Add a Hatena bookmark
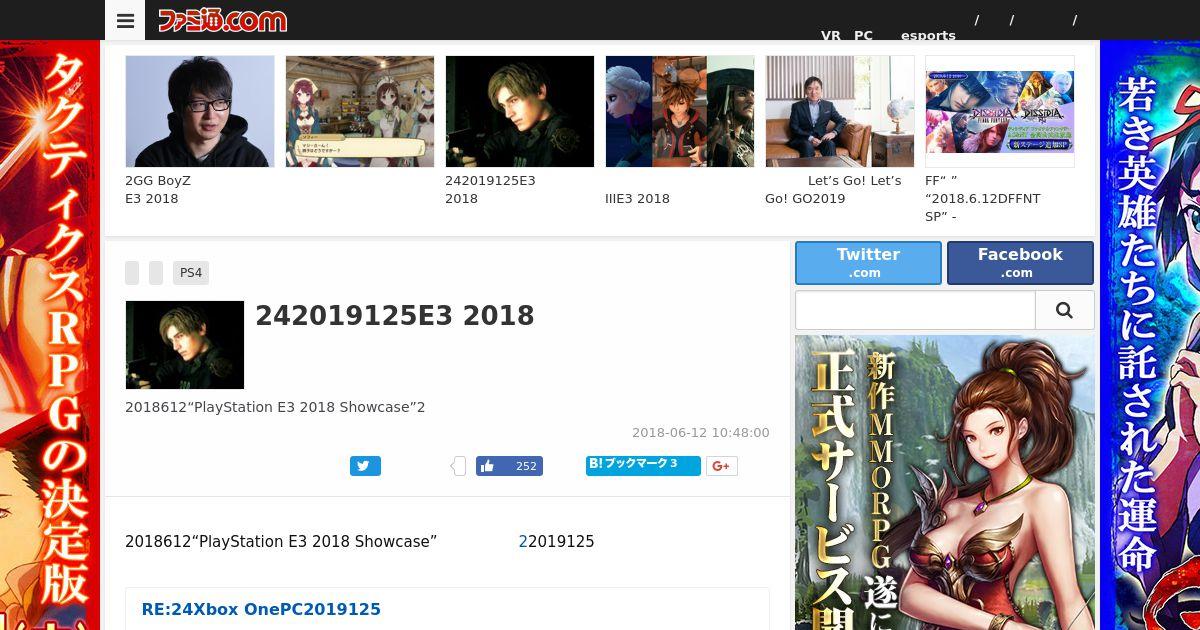The height and width of the screenshot is (630, 1200). coord(643,465)
